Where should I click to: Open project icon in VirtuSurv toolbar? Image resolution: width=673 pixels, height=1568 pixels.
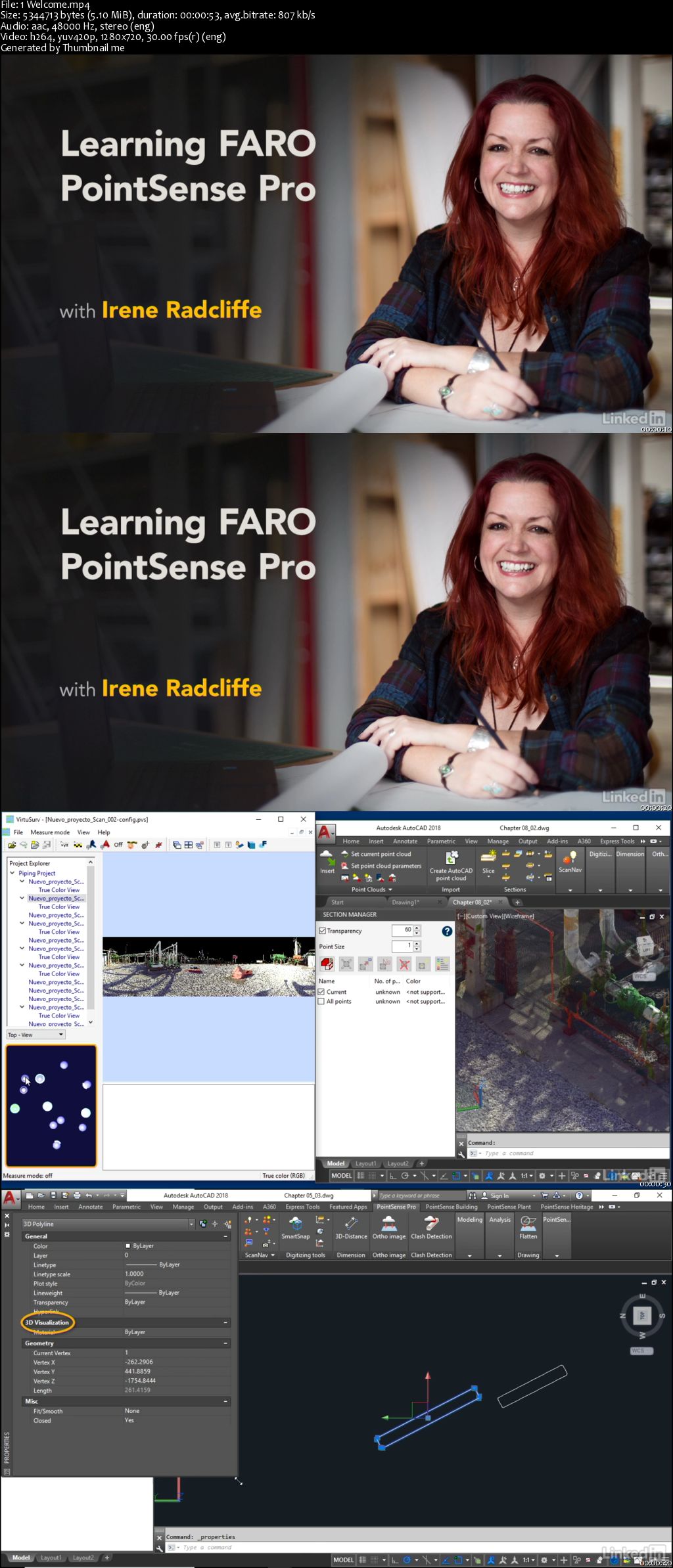click(x=12, y=845)
